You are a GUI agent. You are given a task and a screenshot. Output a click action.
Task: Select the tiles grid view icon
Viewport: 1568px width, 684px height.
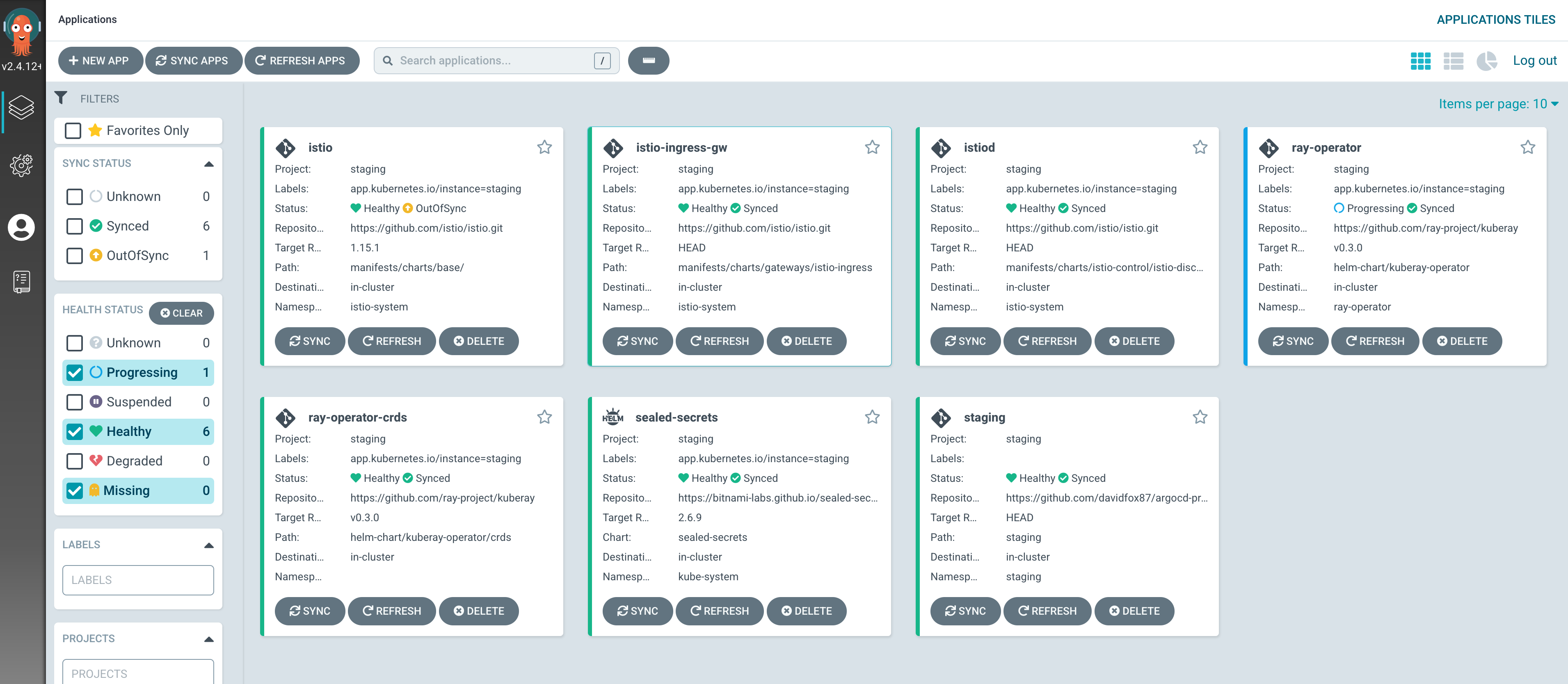(x=1420, y=61)
